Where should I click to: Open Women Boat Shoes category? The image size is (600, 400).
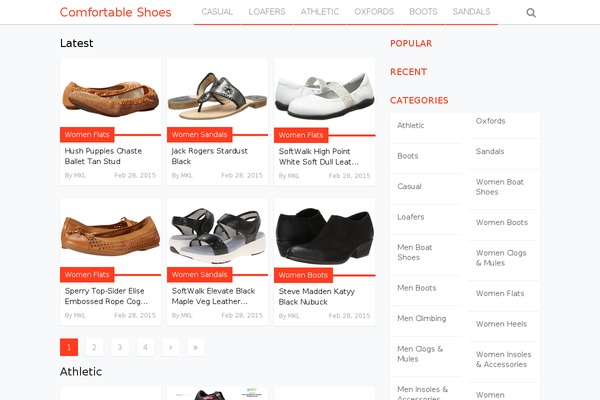pos(499,187)
